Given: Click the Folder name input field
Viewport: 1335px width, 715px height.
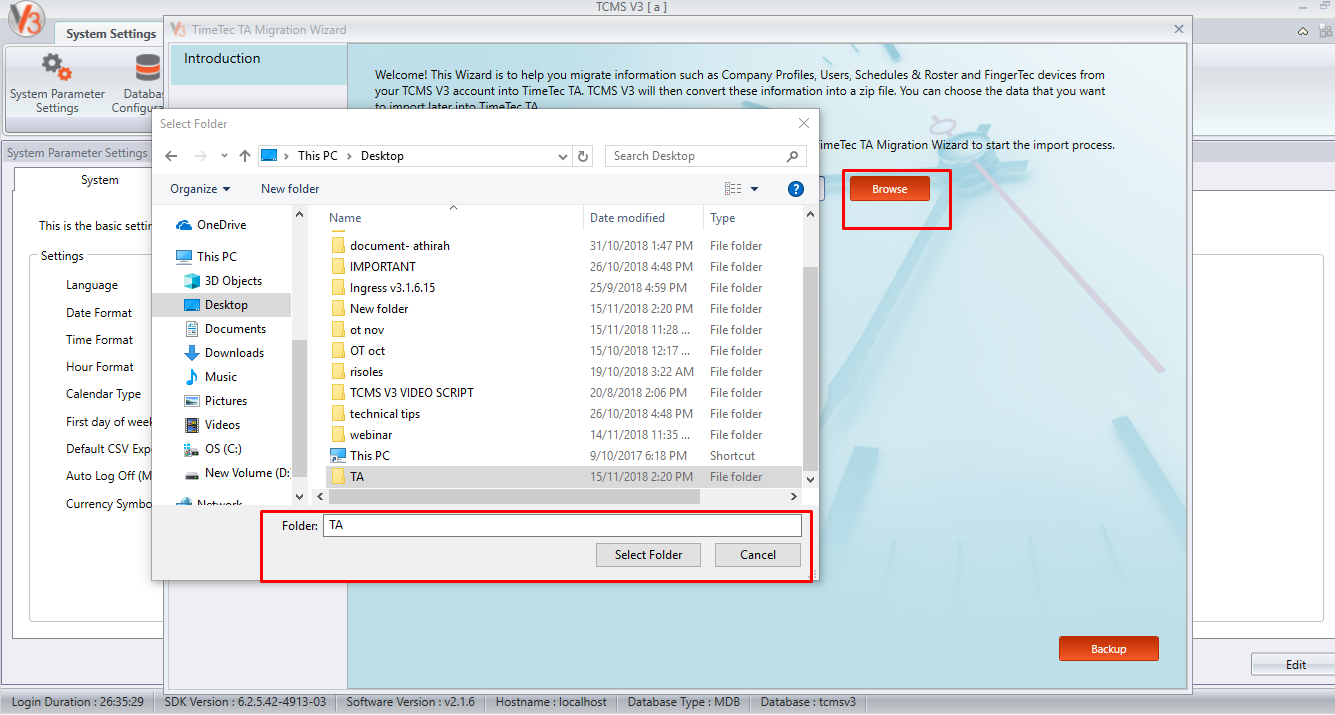Looking at the screenshot, I should tap(562, 525).
